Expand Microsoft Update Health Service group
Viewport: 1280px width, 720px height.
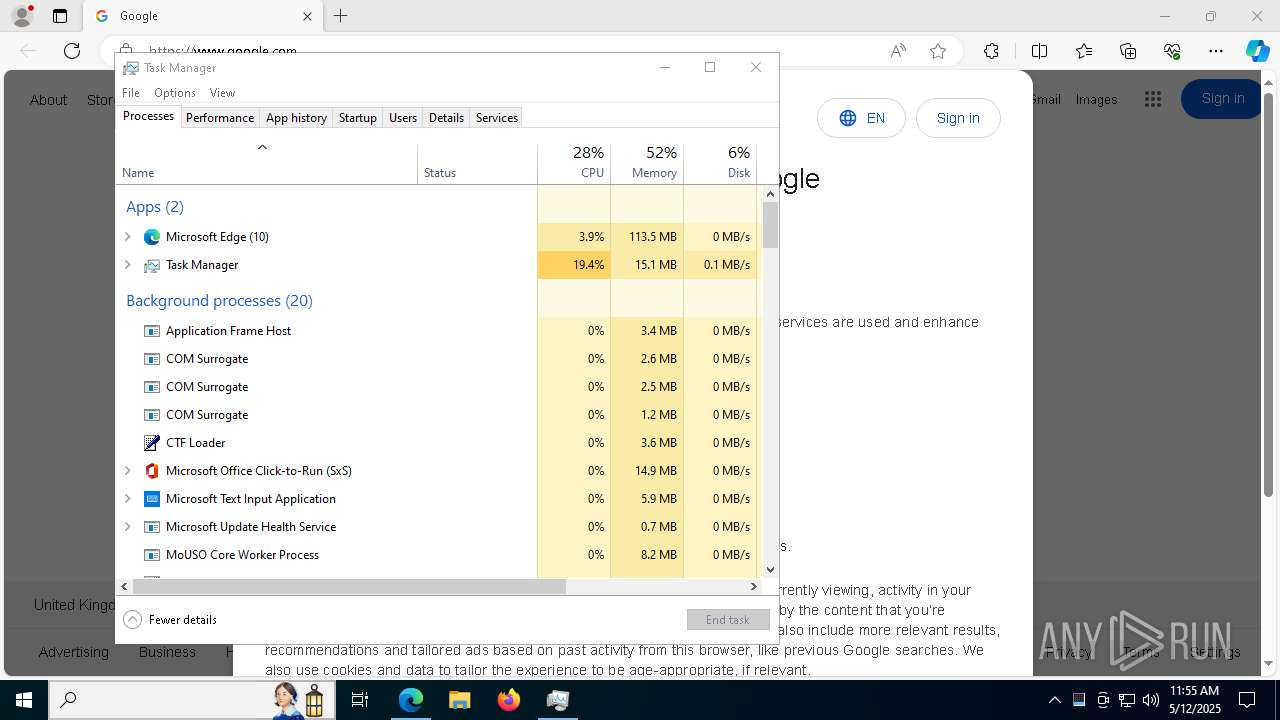point(127,527)
